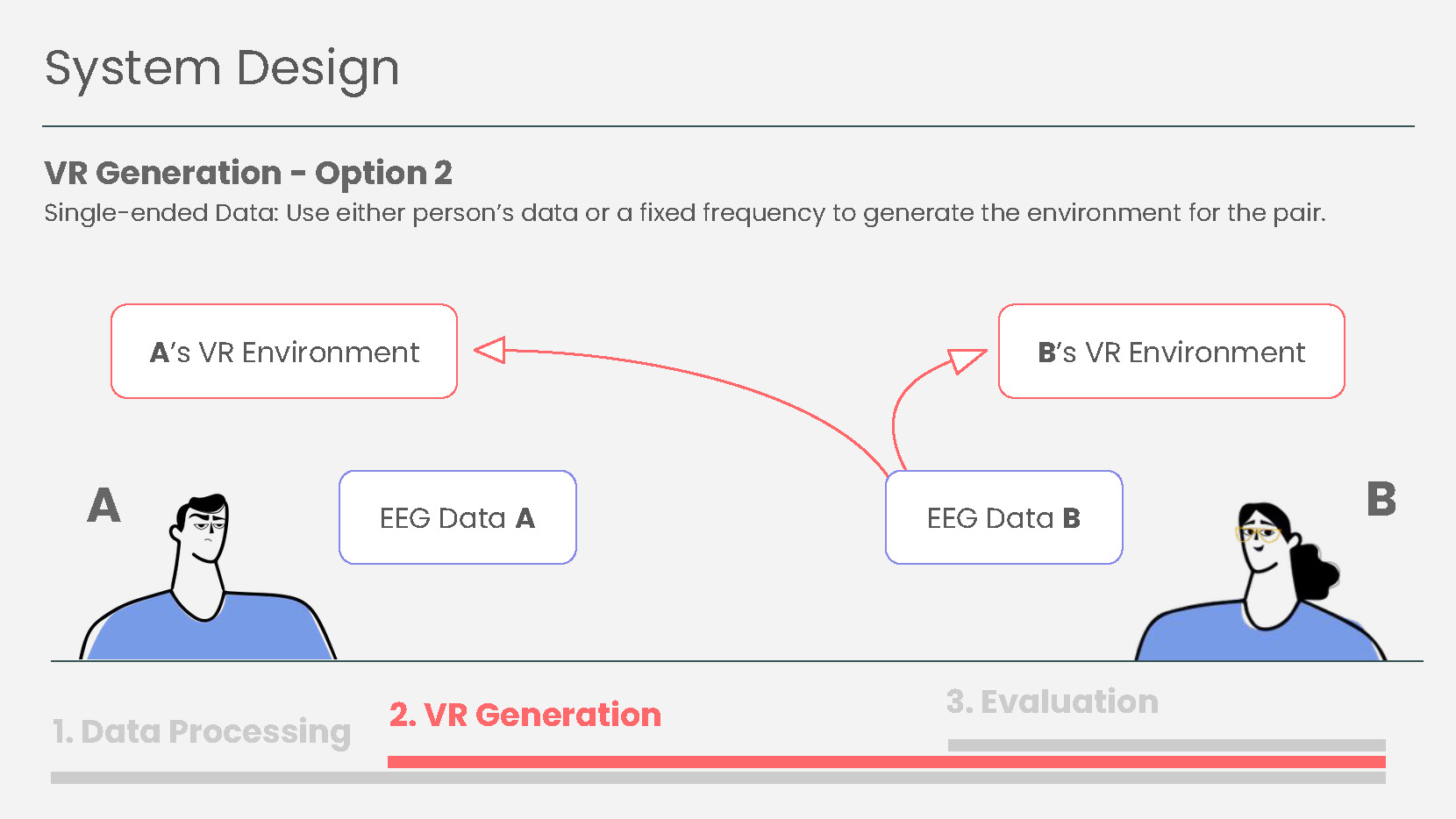Click the "EEG Data B" box
The width and height of the screenshot is (1456, 819).
click(x=1003, y=518)
